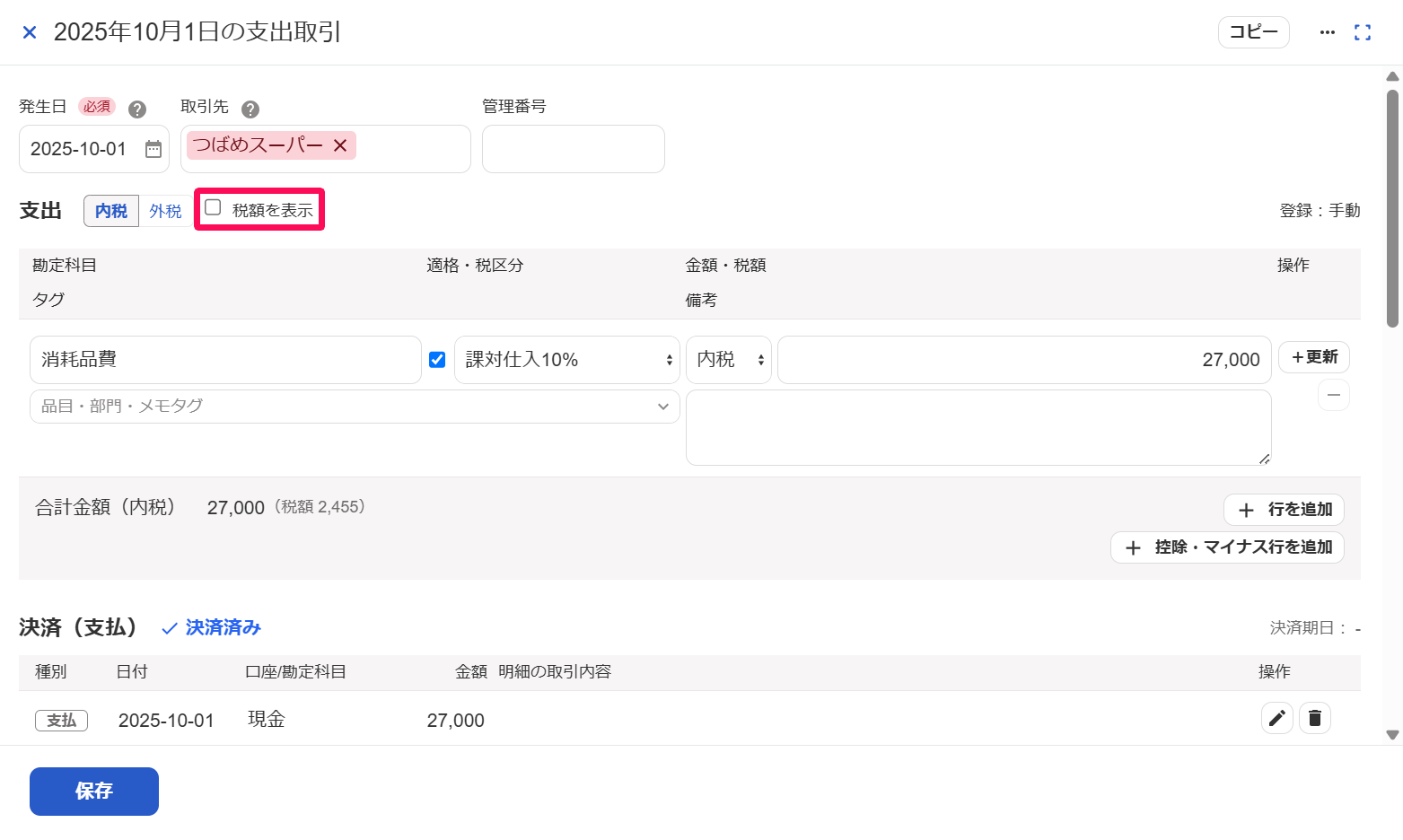Viewport: 1403px width, 840px height.
Task: Select 内税 tax mode
Action: click(x=111, y=211)
